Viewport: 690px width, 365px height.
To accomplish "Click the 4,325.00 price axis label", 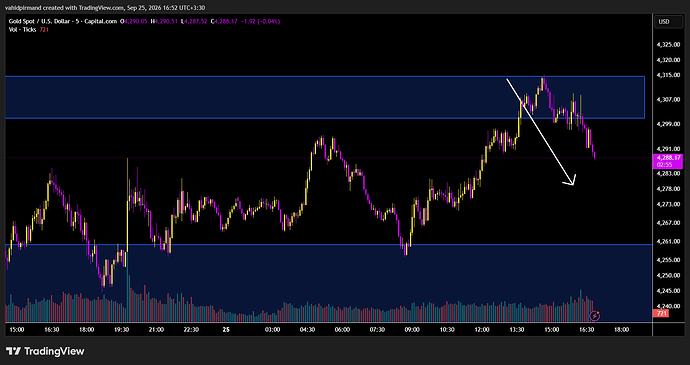I will (668, 44).
